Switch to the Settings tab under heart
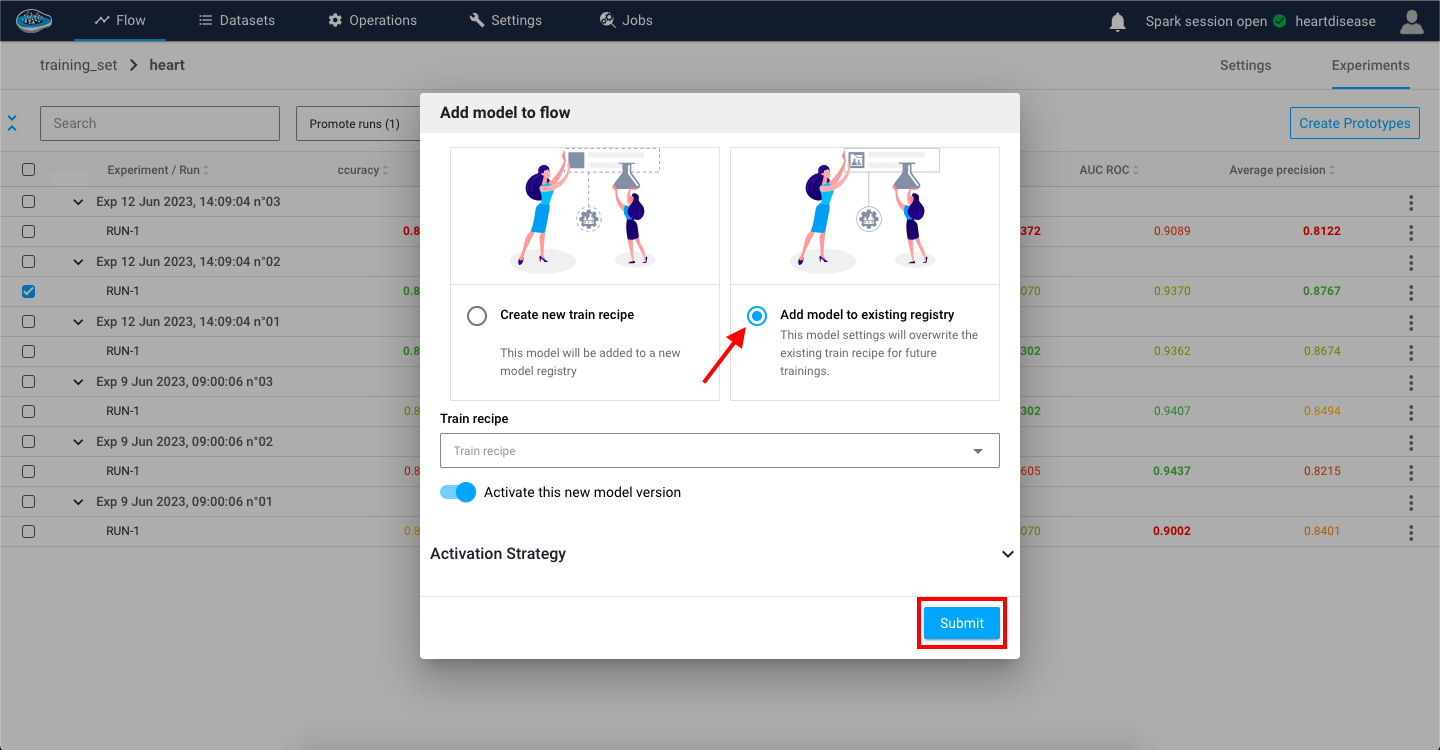This screenshot has height=750, width=1440. (1245, 65)
